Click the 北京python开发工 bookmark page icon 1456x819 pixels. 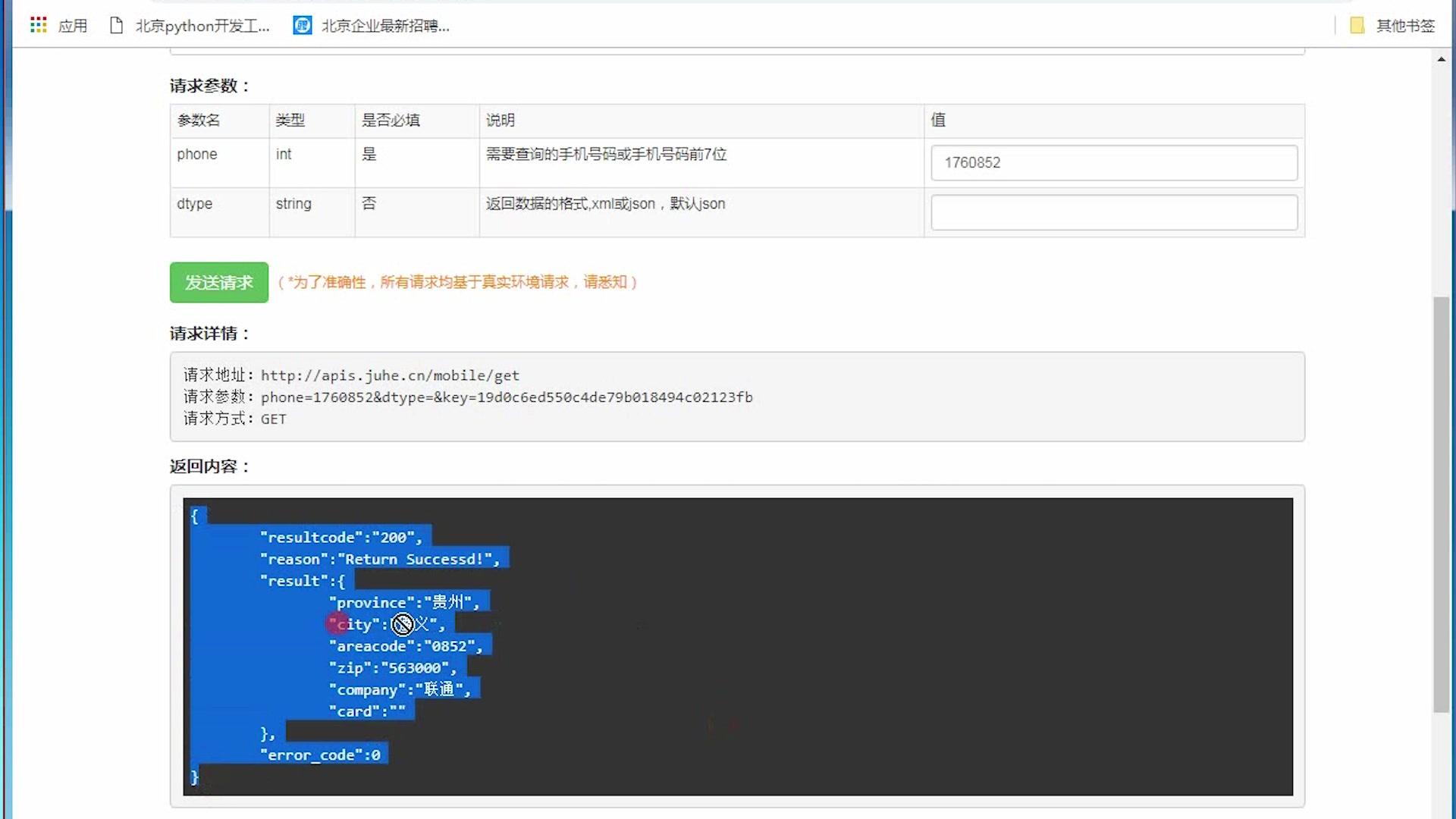pos(116,26)
